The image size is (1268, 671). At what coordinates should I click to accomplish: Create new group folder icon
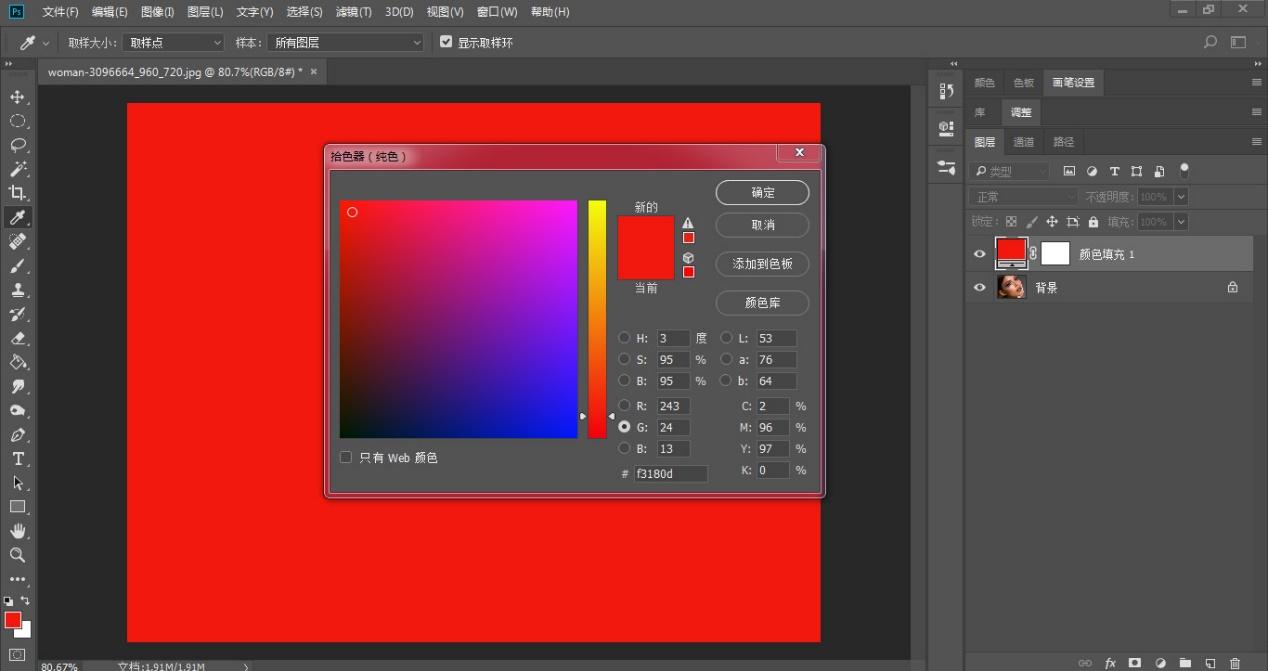[x=1185, y=663]
